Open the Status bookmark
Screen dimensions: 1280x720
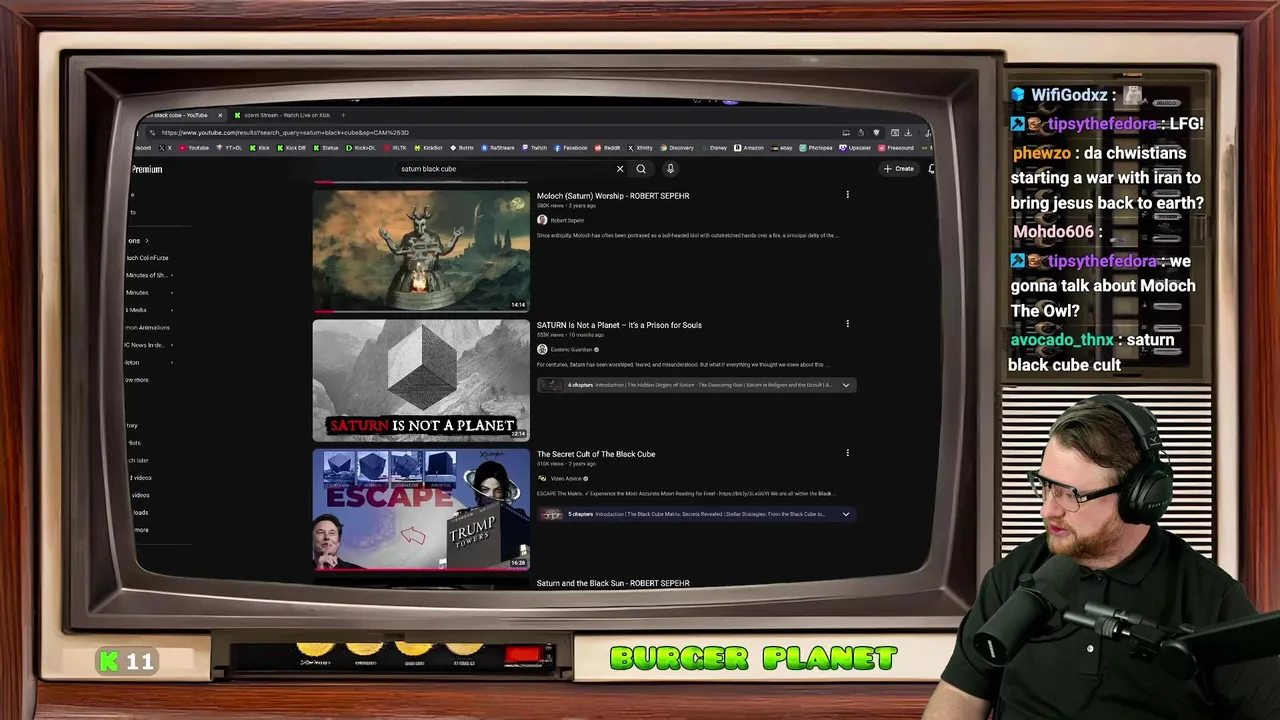[x=326, y=148]
